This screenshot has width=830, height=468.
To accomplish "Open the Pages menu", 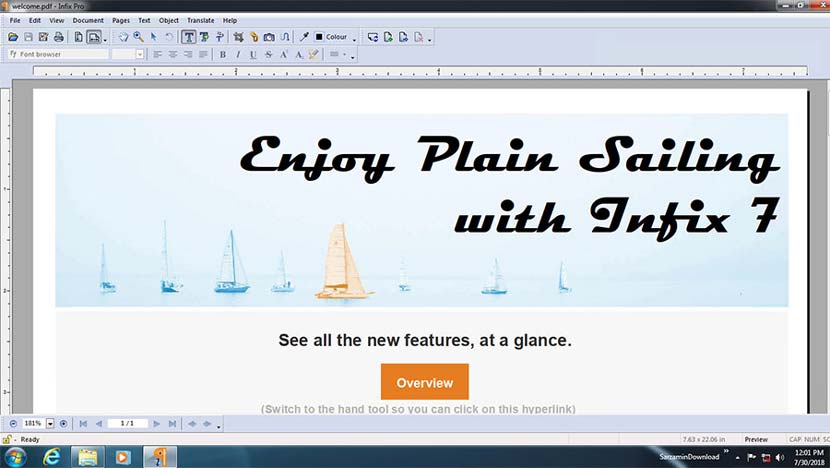I will point(121,20).
